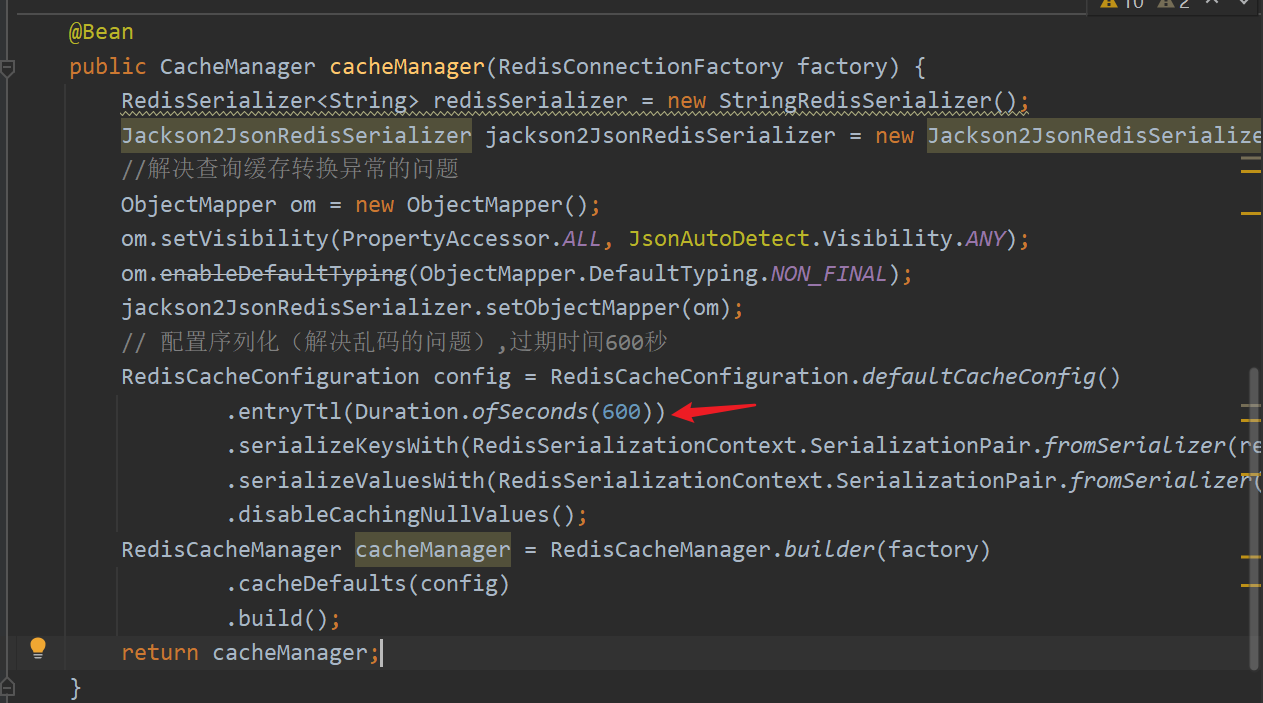Click serializeValuesWith method call
Viewport: 1263px width, 703px height.
[x=361, y=480]
